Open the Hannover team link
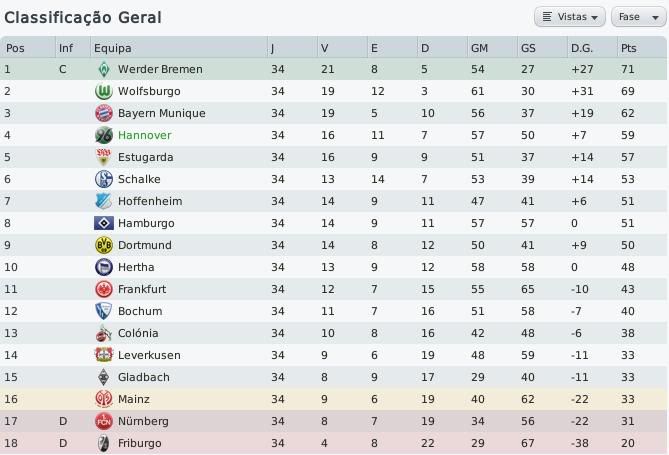The height and width of the screenshot is (455, 669). [x=144, y=136]
